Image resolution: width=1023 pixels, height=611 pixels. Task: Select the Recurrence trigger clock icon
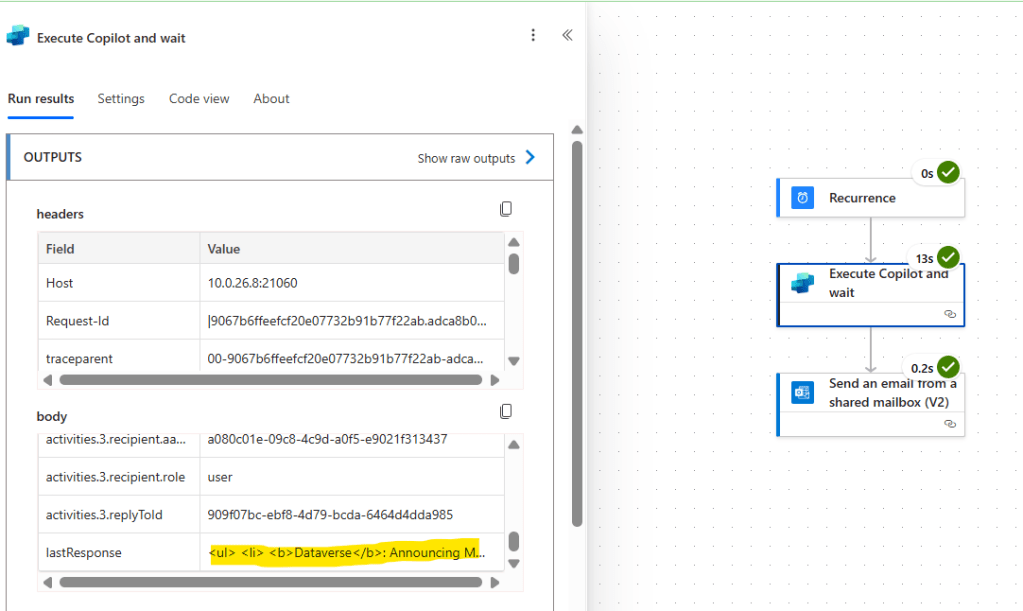(x=801, y=197)
